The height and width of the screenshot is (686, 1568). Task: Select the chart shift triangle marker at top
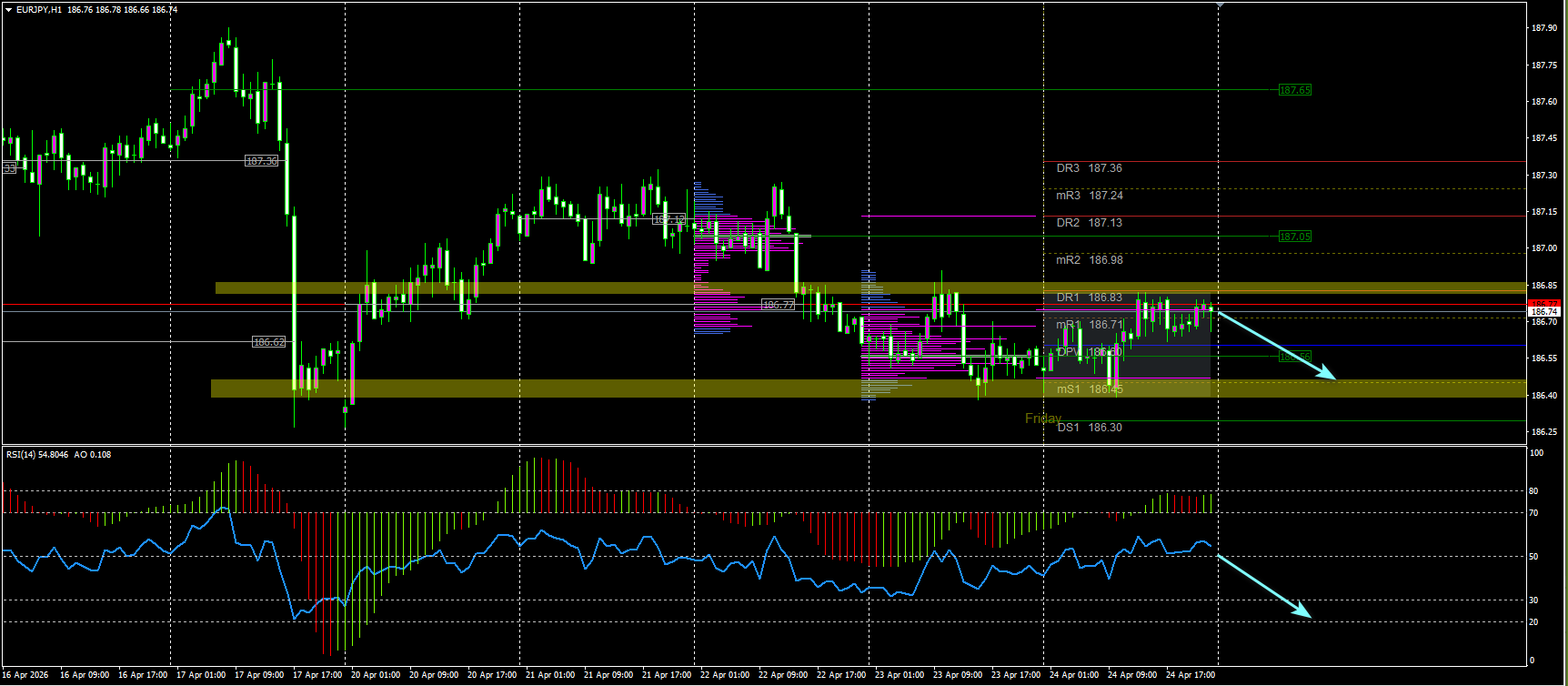click(x=1219, y=5)
